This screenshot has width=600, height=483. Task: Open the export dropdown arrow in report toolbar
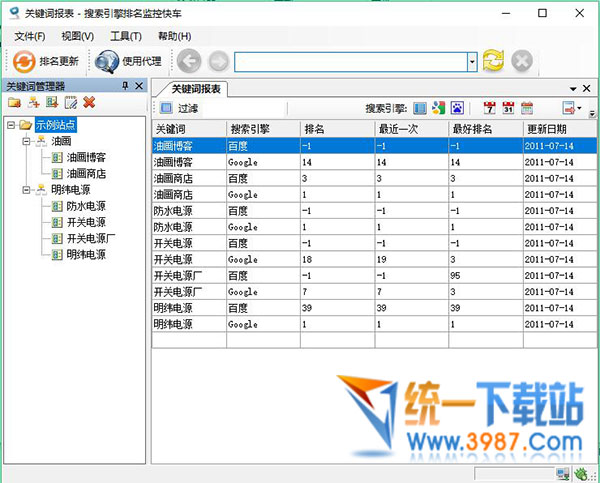point(580,108)
